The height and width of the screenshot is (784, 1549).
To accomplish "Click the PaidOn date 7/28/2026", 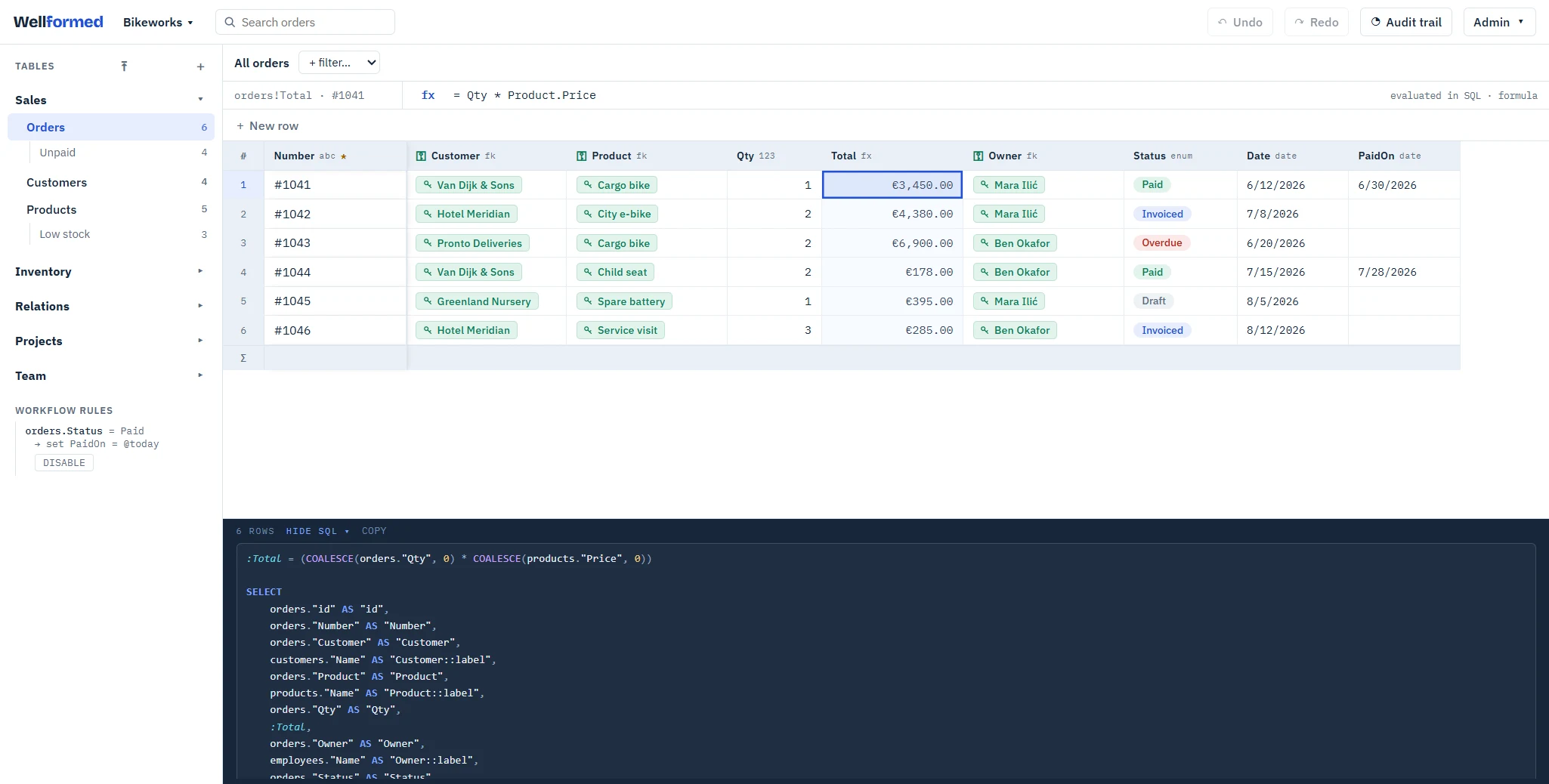I will point(1387,272).
